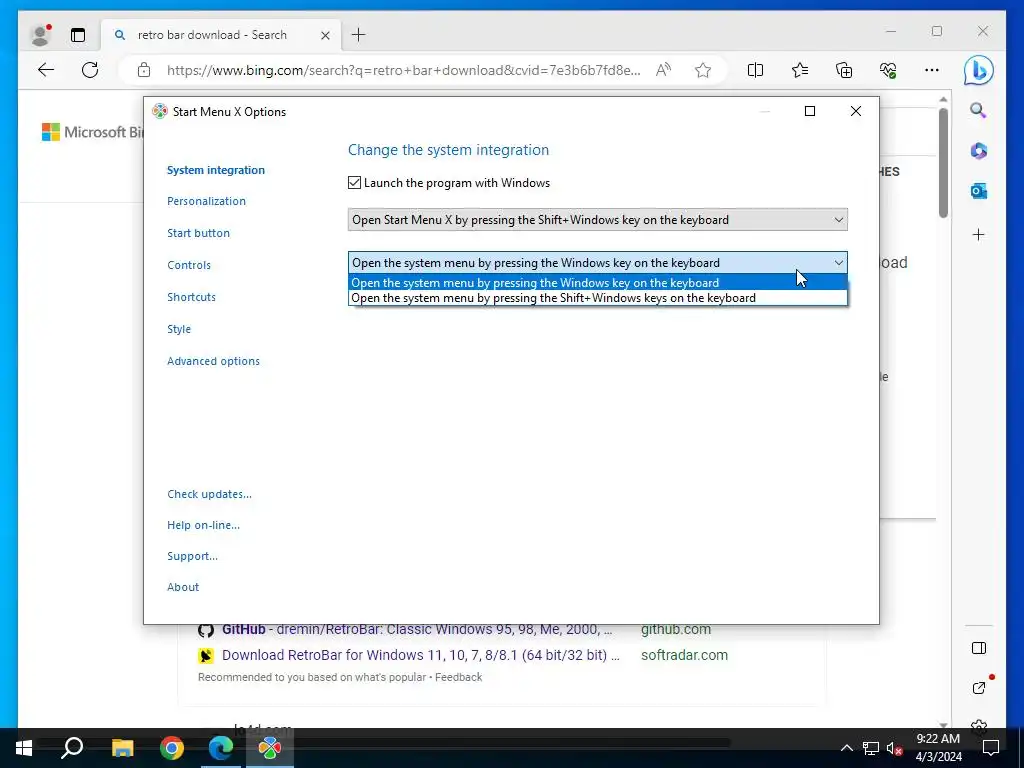The image size is (1024, 768).
Task: Collapse the system menu hotkey combo box
Action: click(598, 263)
